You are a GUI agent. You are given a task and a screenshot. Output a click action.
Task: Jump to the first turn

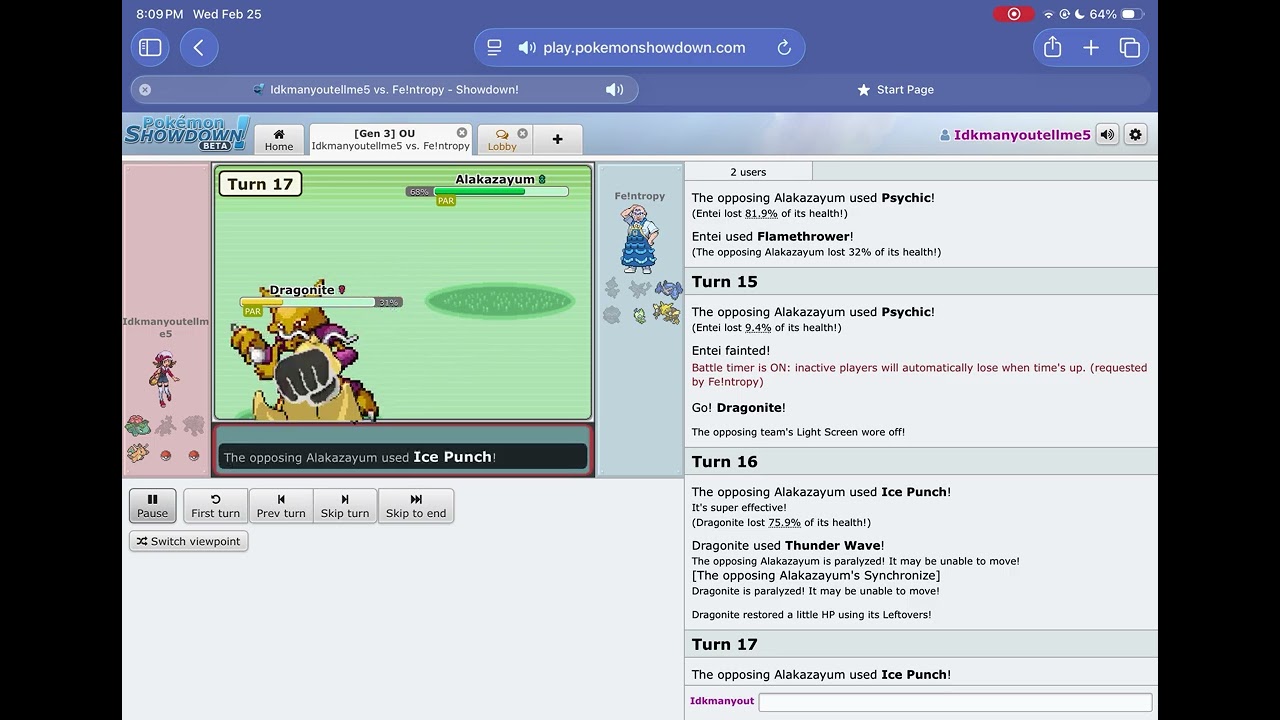tap(216, 505)
